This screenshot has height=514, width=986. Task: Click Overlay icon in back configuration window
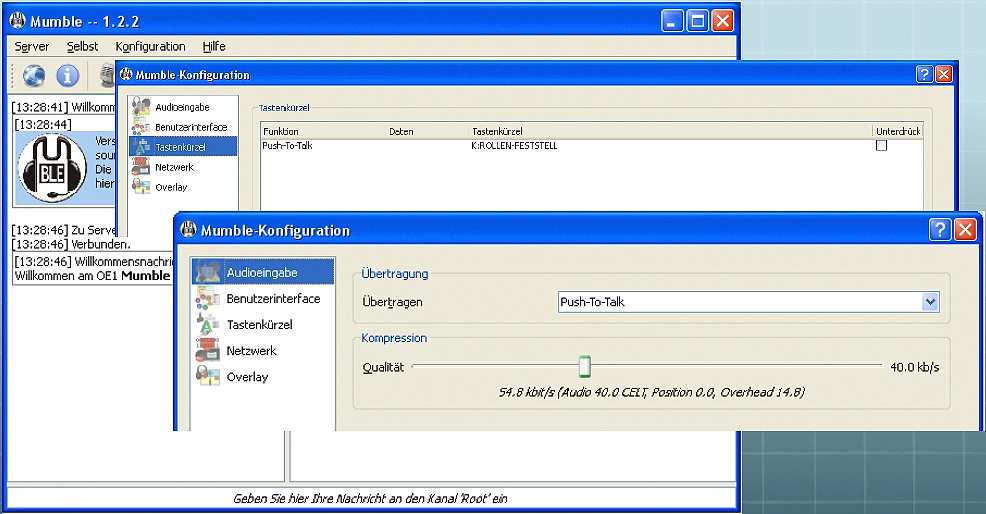coord(141,187)
